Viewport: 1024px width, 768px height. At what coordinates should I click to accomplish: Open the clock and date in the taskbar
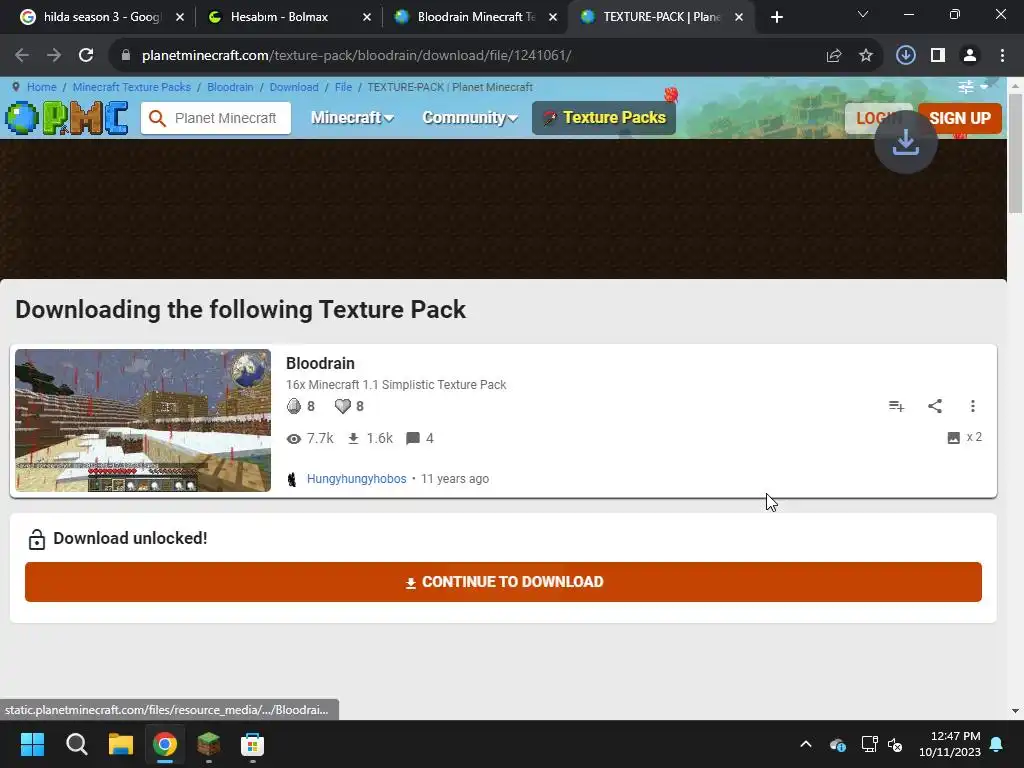click(x=950, y=744)
